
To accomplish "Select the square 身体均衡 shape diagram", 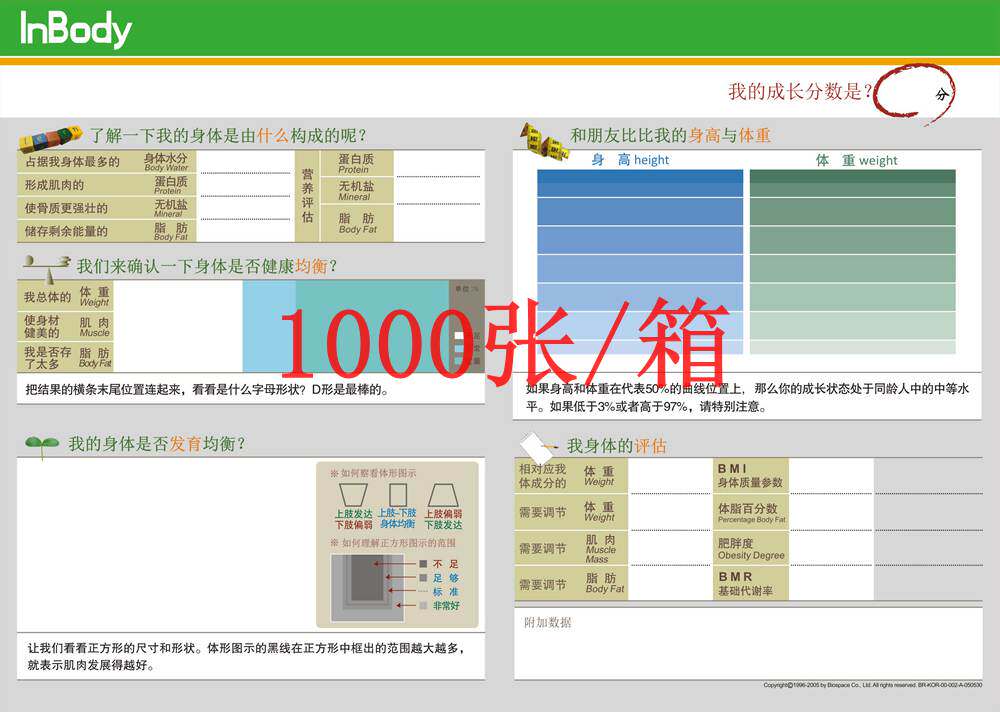I will (396, 494).
